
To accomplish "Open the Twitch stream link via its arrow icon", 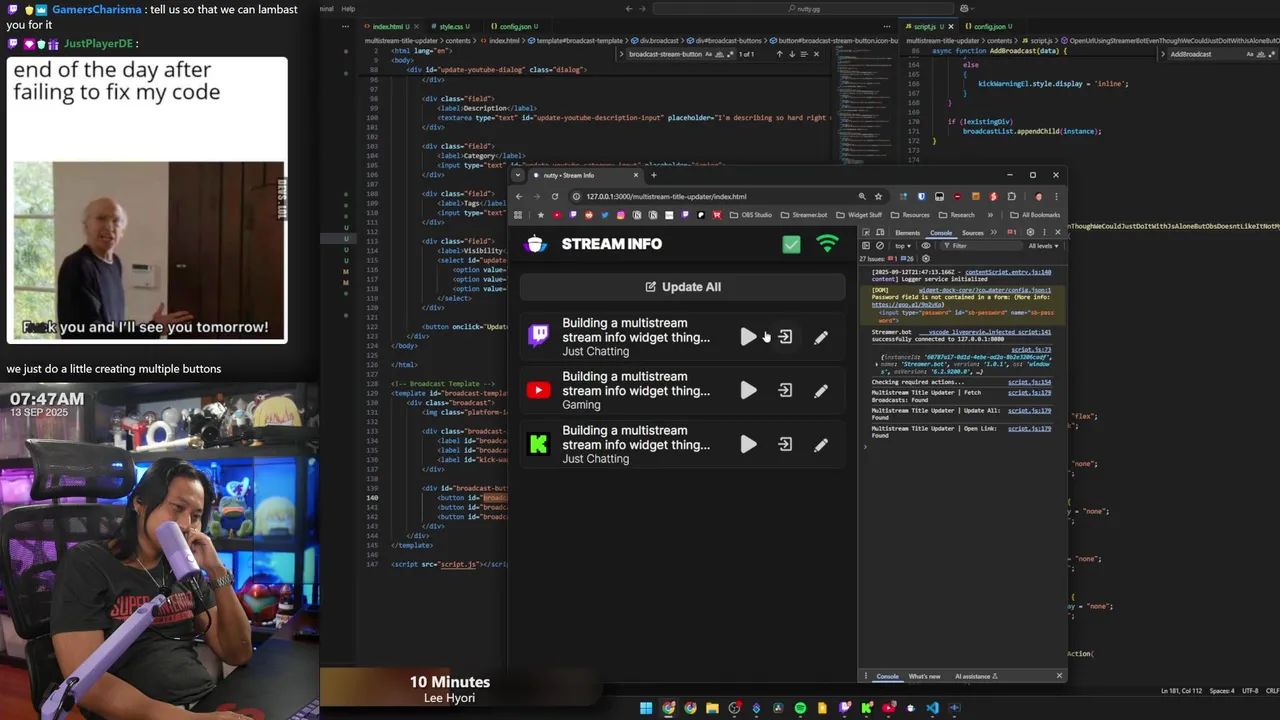I will [x=785, y=337].
